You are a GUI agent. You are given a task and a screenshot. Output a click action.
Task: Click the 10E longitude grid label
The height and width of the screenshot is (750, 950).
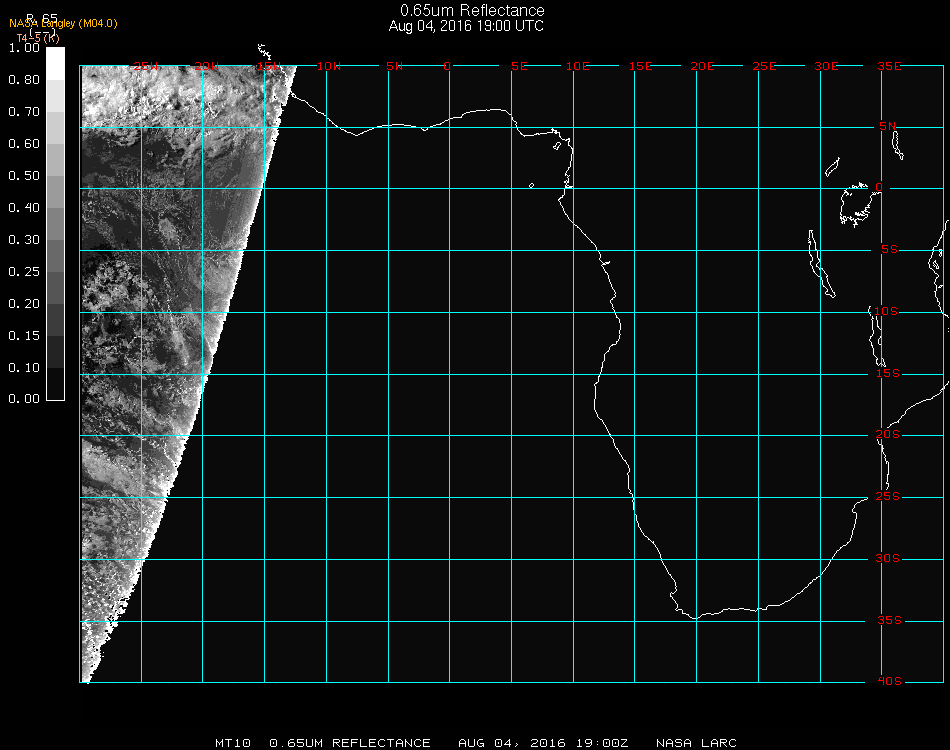(x=578, y=66)
